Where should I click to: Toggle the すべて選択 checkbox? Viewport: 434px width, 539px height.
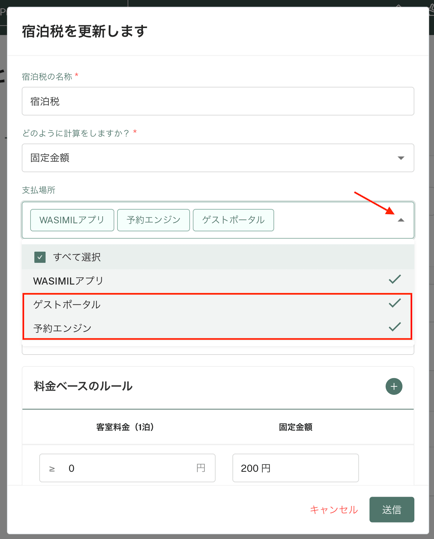(x=40, y=257)
